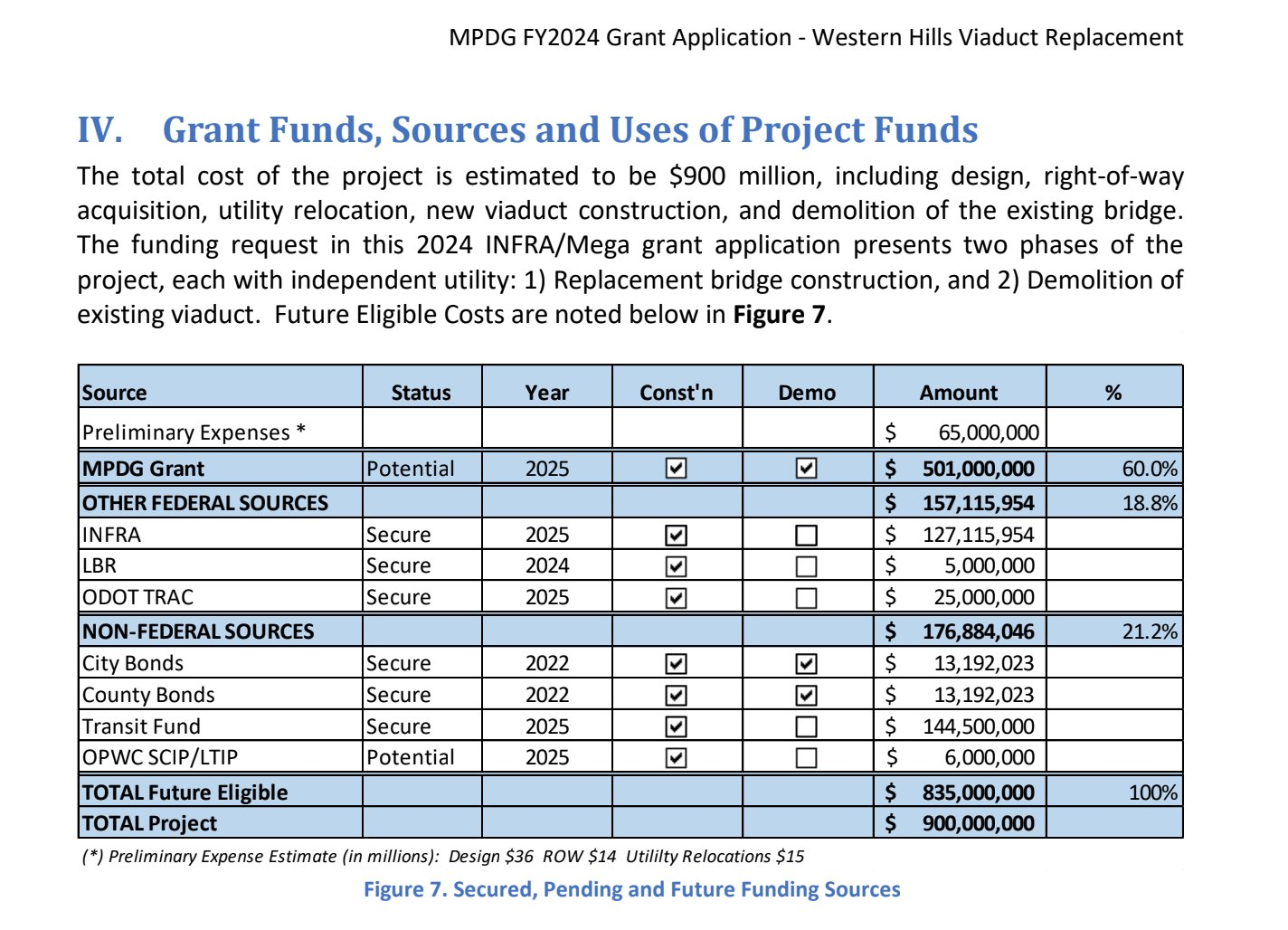
Task: Click the 100% percentage cell
Action: pyautogui.click(x=1114, y=792)
